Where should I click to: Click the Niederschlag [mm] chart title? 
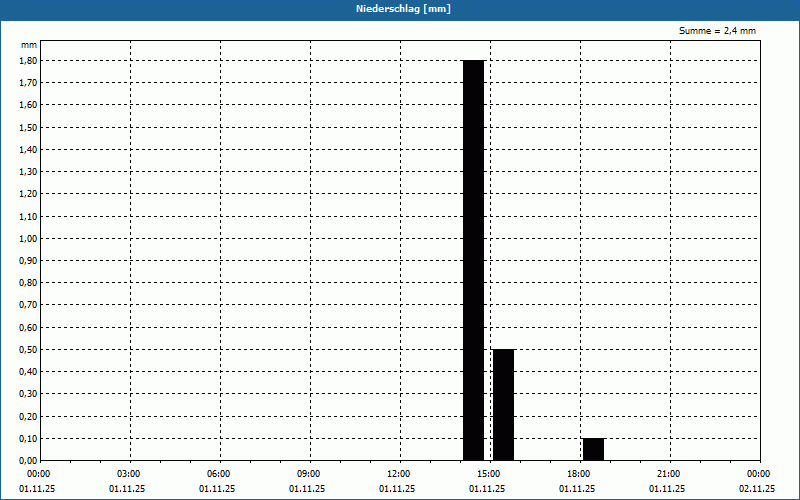point(403,9)
